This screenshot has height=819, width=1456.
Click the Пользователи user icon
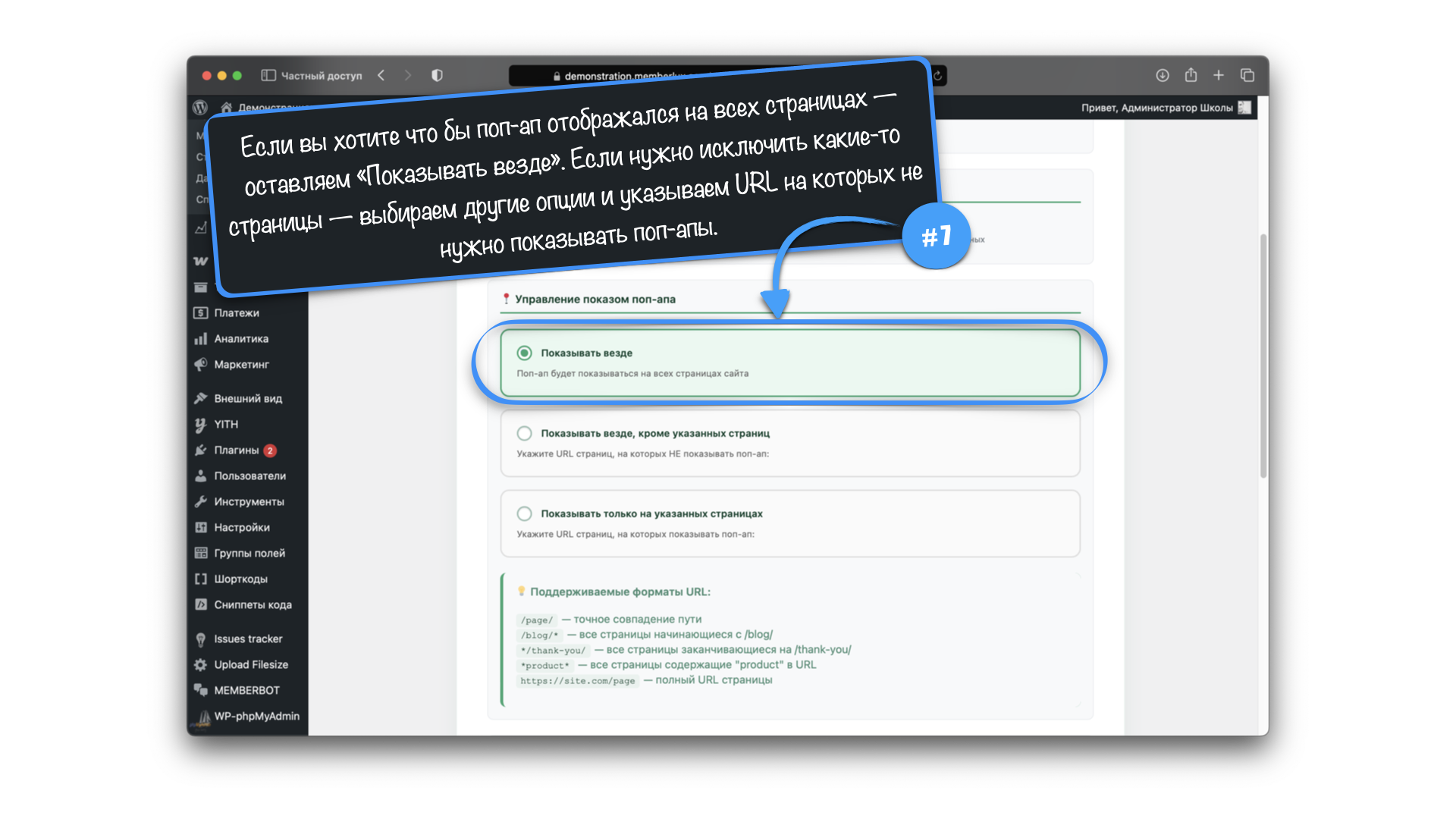tap(200, 476)
